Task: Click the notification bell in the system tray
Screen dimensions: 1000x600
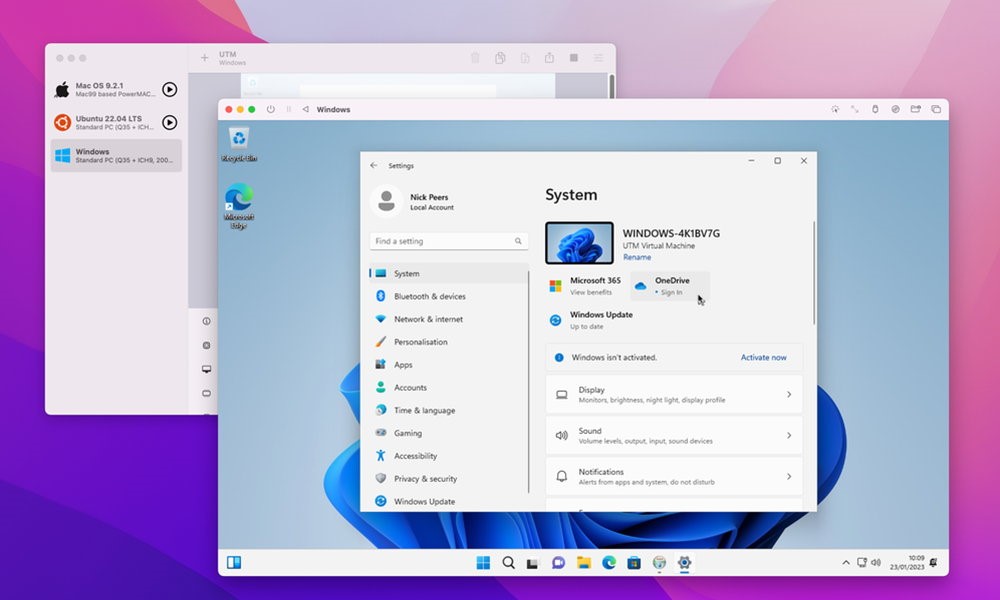Action: [934, 562]
